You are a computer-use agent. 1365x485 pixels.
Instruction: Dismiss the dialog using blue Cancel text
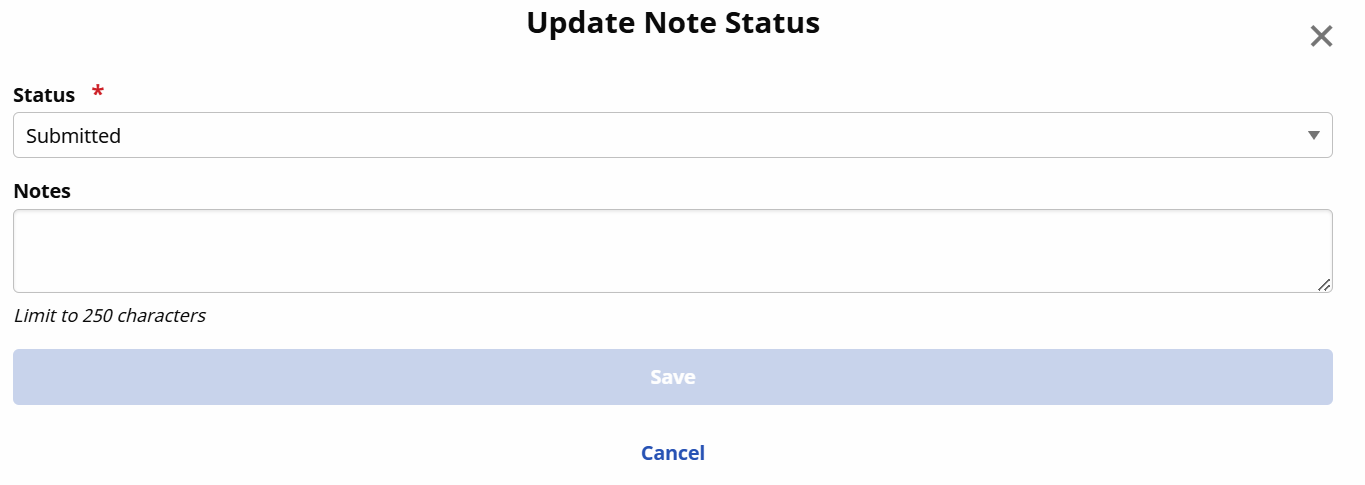pos(672,453)
